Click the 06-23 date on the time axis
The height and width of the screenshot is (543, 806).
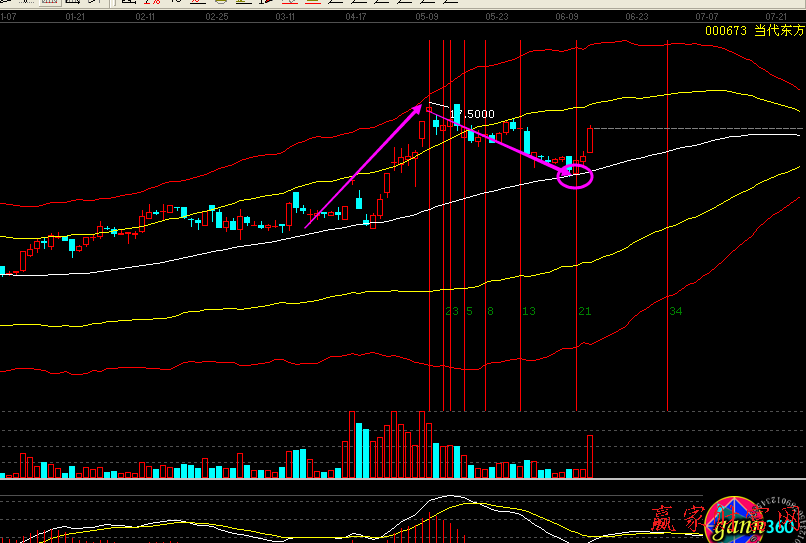(636, 18)
